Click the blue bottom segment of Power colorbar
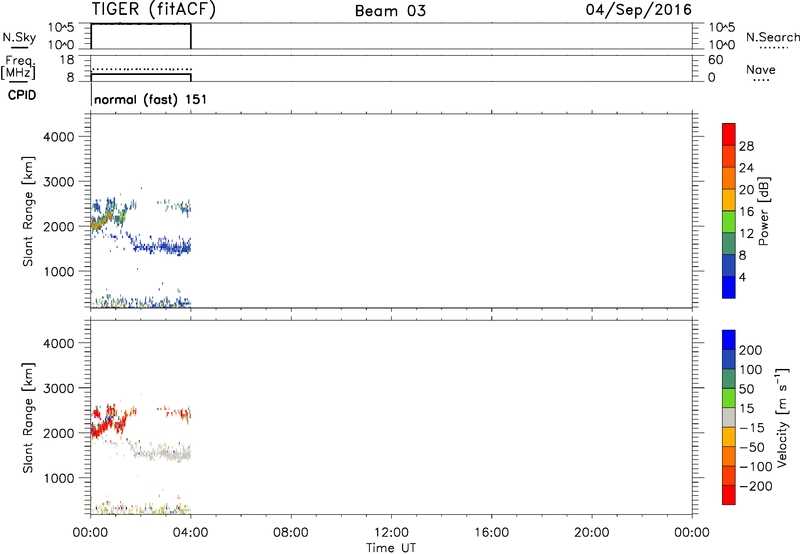Screen dimensions: 800x554 click(x=729, y=287)
